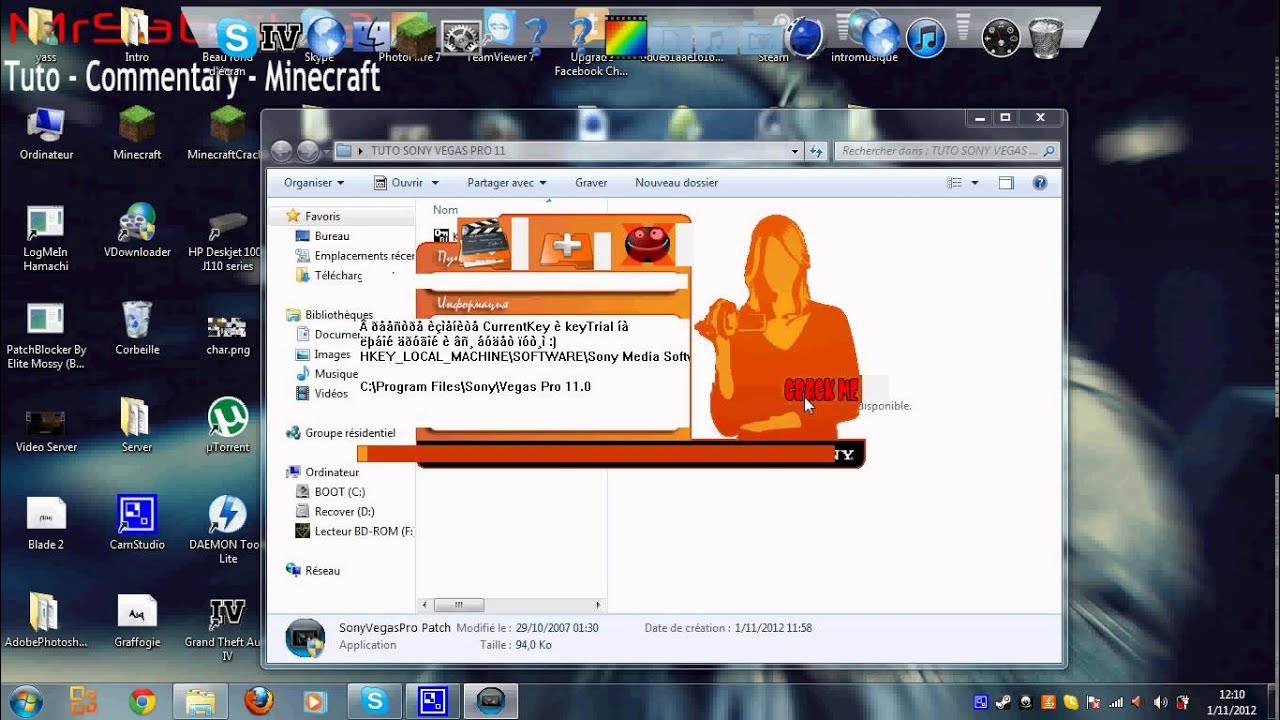The image size is (1280, 720).
Task: Open the Video Server desktop icon
Action: 46,430
